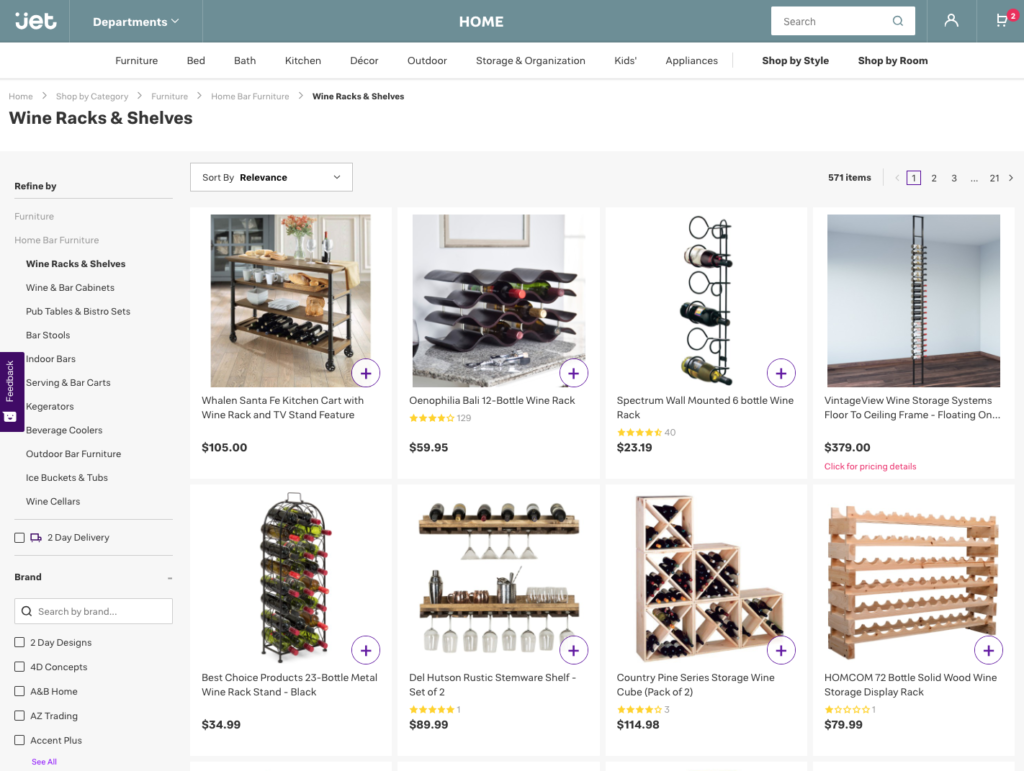Open the Feedback side tab
Screen dimensions: 1024x771
(11, 392)
